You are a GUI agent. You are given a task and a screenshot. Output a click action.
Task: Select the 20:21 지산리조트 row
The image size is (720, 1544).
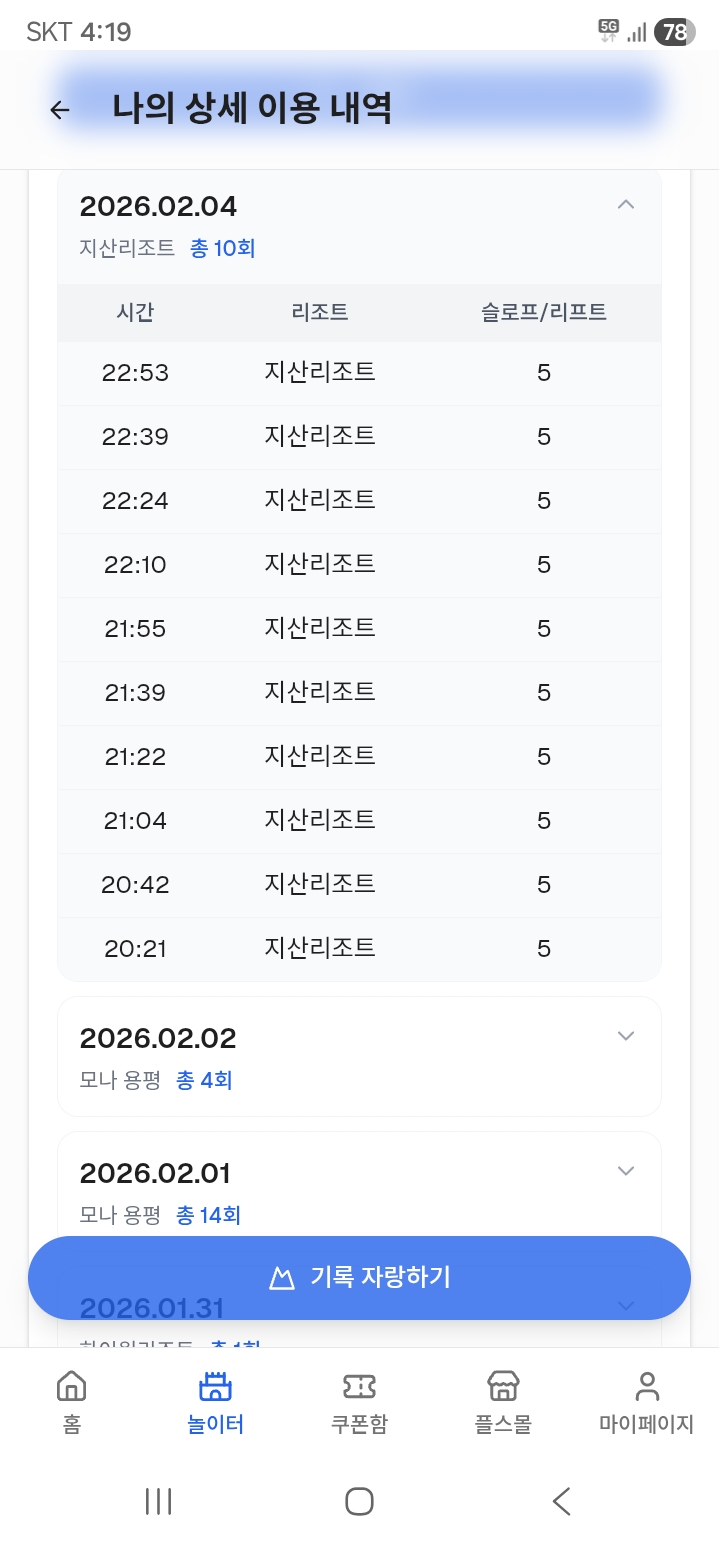tap(359, 948)
